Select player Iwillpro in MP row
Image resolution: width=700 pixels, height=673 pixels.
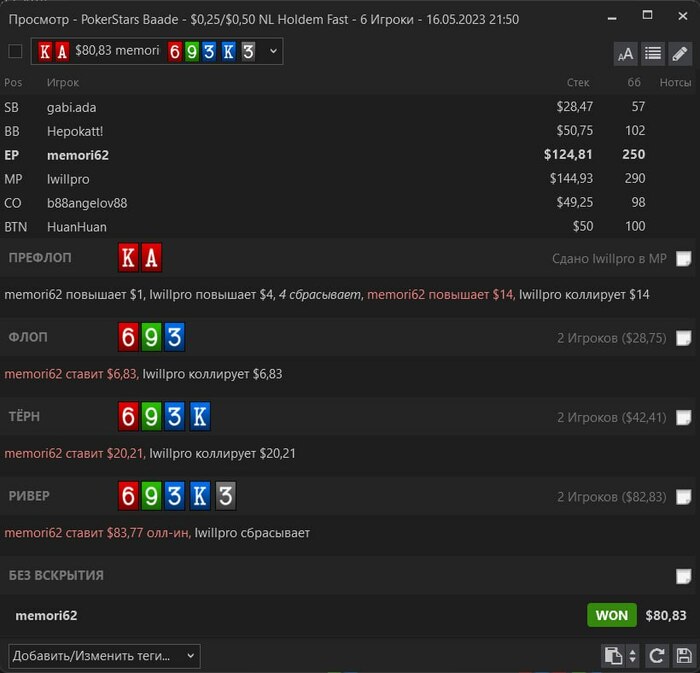[x=68, y=179]
